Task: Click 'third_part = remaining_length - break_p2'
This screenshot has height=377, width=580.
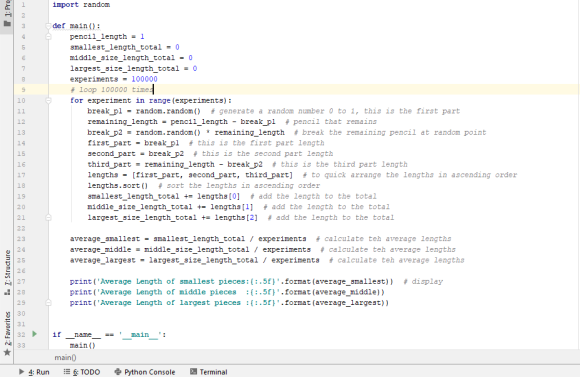Action: 175,164
